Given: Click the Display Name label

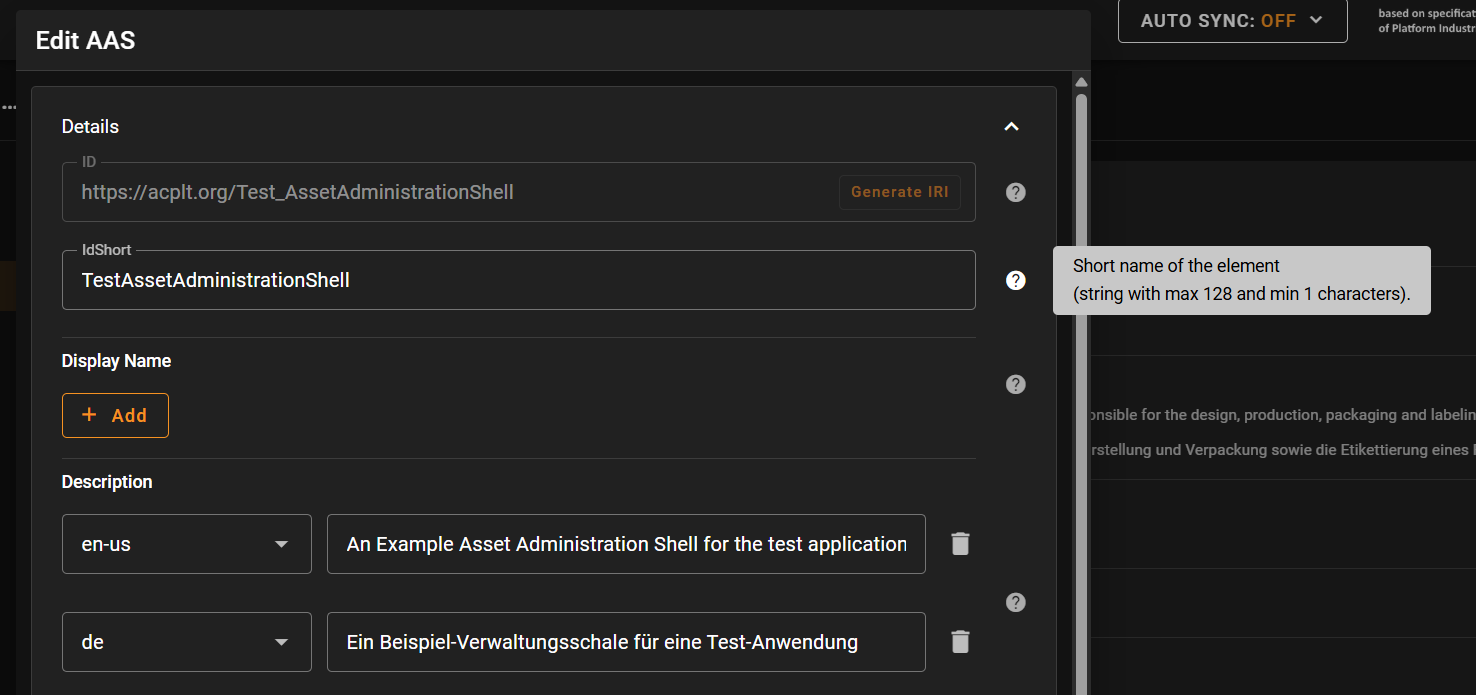Looking at the screenshot, I should [x=116, y=361].
